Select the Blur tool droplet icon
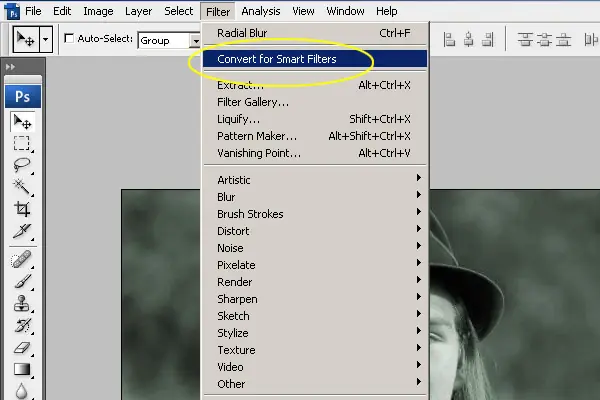This screenshot has height=400, width=600. pos(22,391)
